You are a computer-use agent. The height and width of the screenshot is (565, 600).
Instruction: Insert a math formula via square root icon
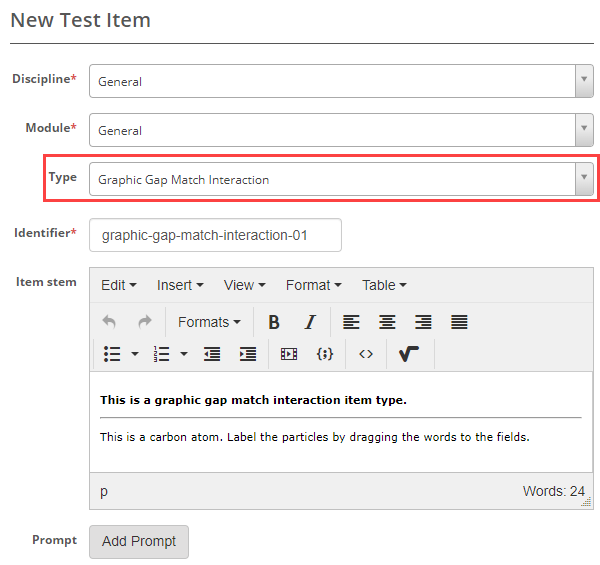pyautogui.click(x=408, y=354)
